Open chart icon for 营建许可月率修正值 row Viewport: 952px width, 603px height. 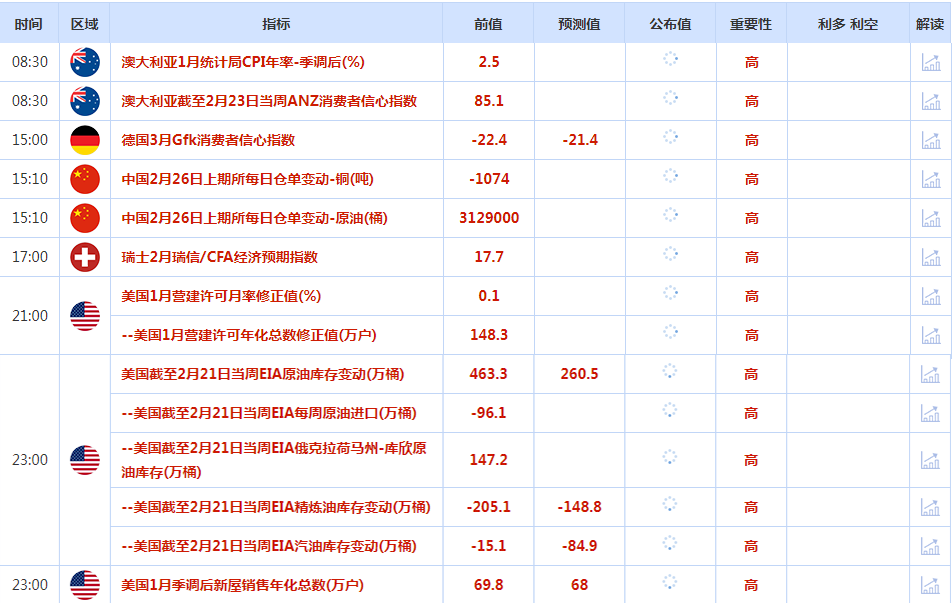pos(931,296)
